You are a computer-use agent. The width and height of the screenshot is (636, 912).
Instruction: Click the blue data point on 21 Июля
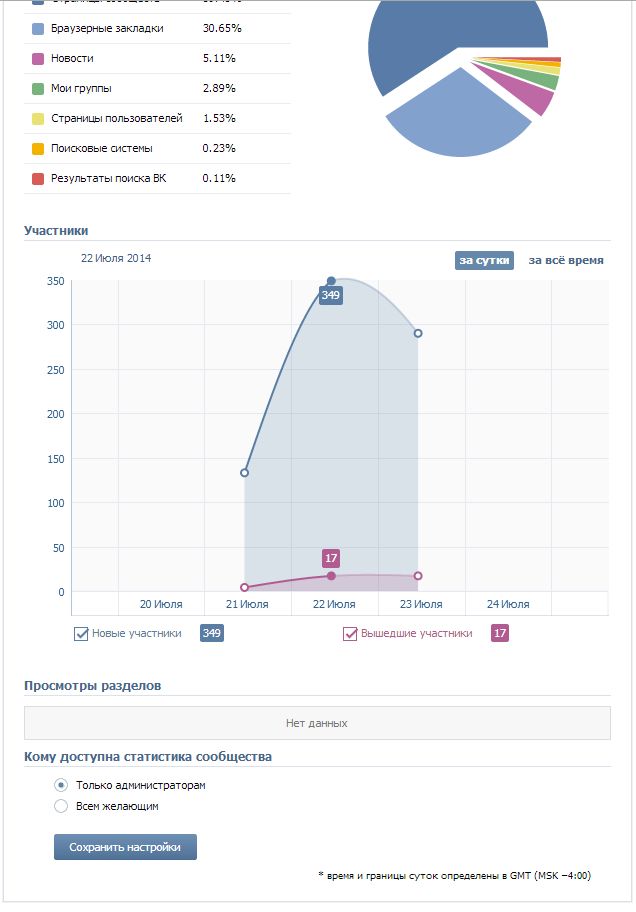tap(245, 472)
